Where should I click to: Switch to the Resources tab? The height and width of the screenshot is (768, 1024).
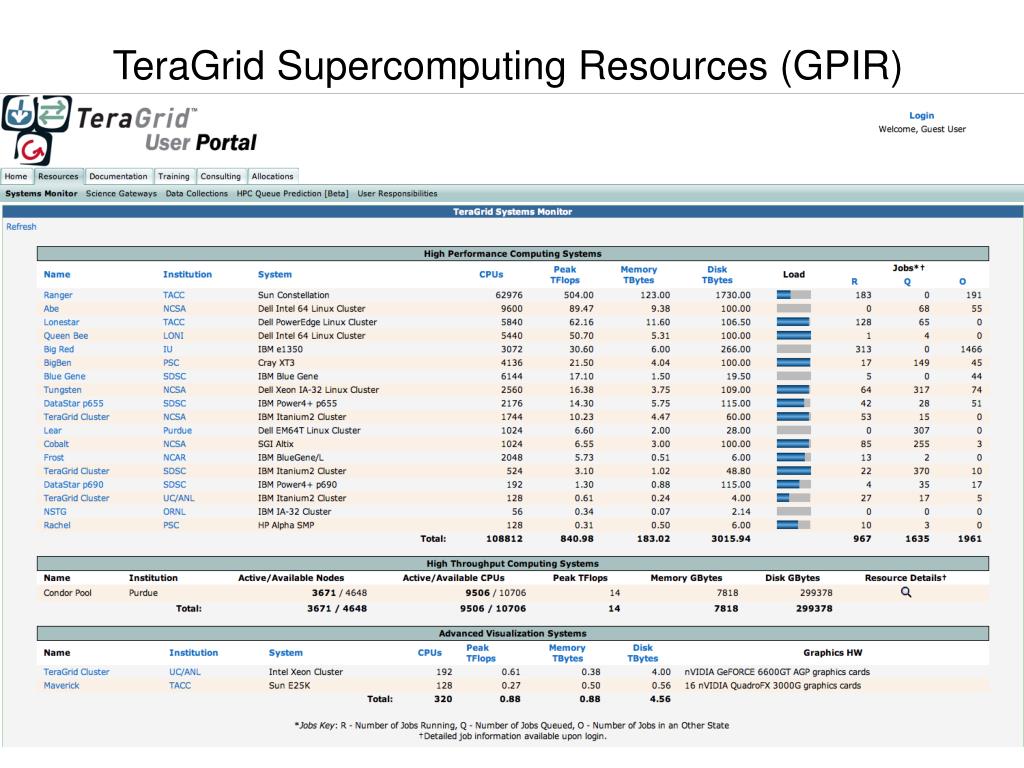pyautogui.click(x=58, y=176)
